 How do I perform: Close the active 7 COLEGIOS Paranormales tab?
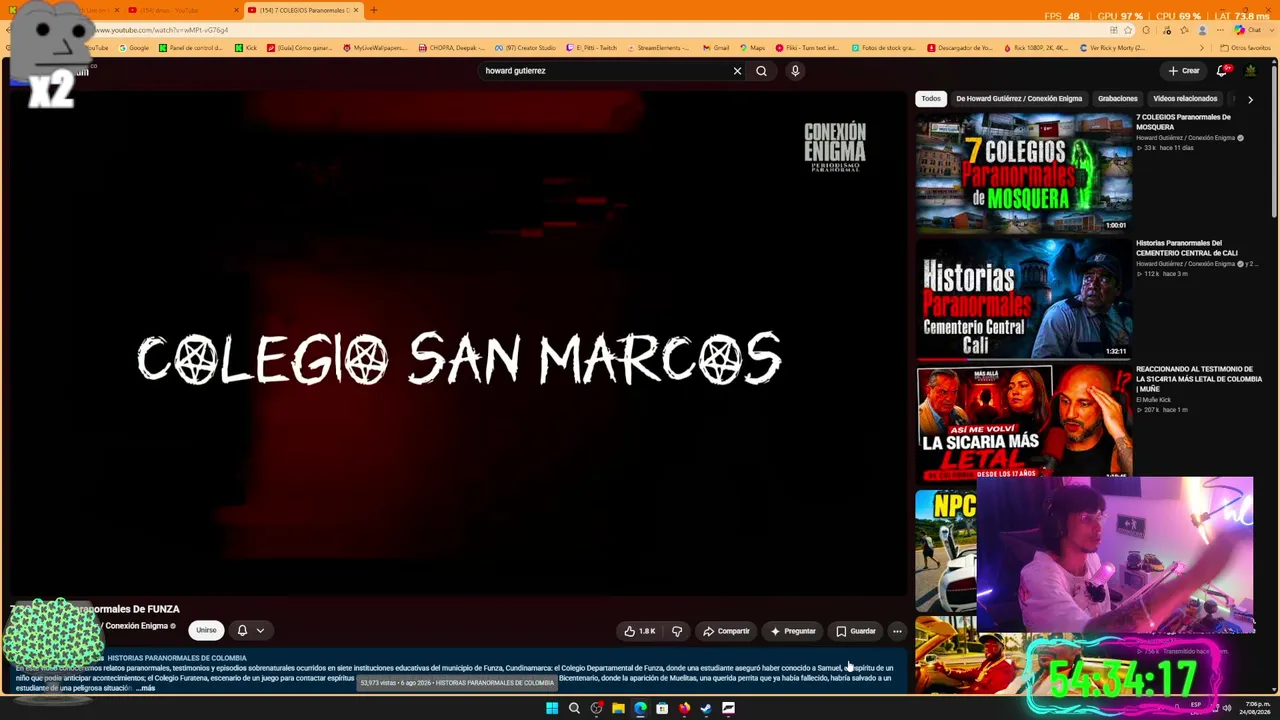[x=356, y=10]
